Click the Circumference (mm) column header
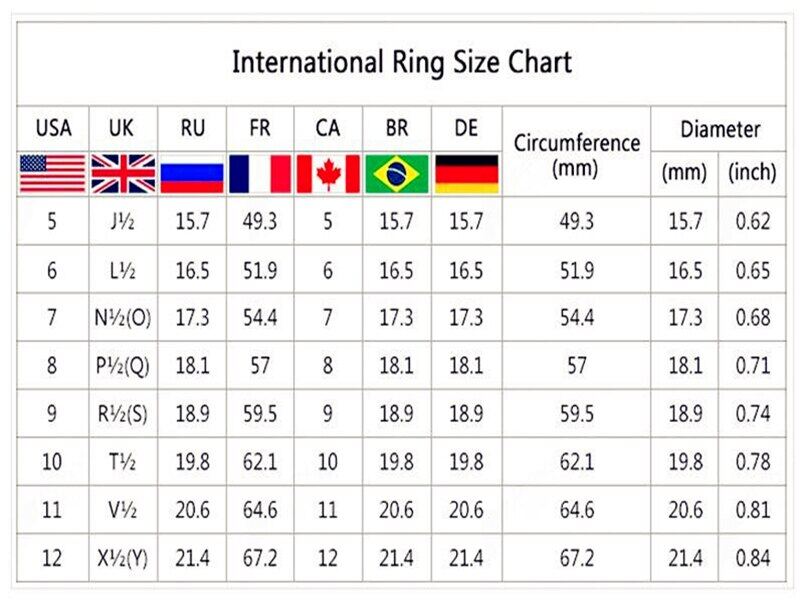800x600 pixels. pos(576,154)
